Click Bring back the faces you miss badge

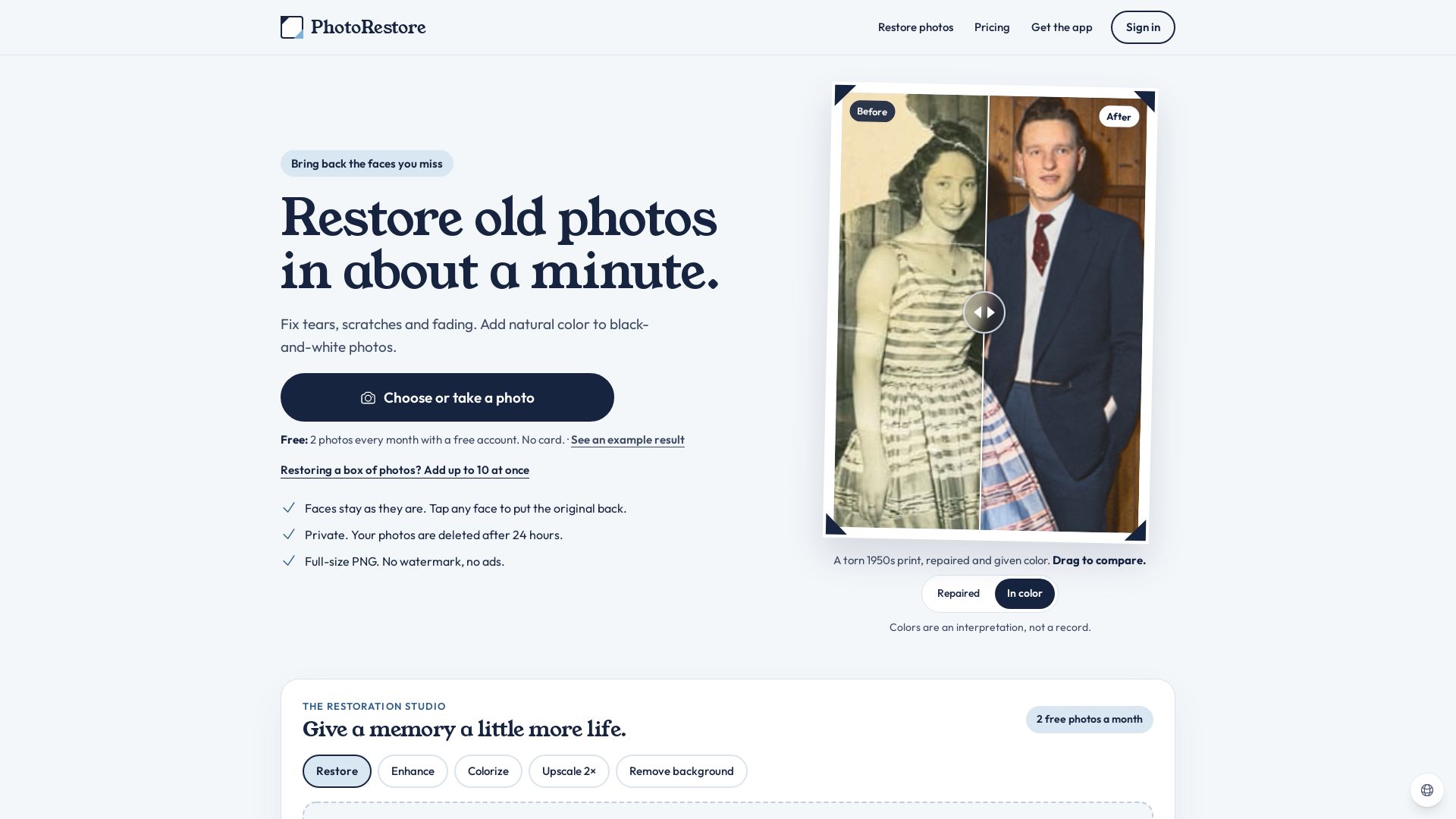pos(367,164)
